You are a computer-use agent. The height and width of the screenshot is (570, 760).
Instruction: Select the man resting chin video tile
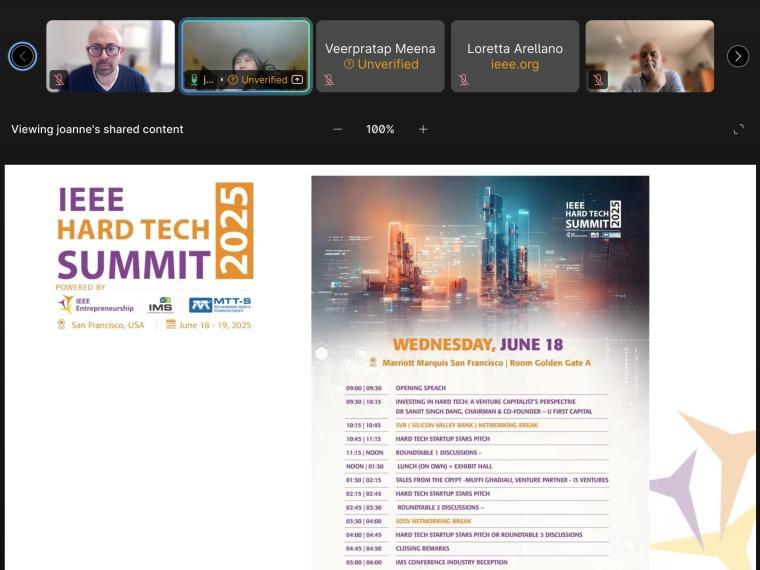pos(649,56)
